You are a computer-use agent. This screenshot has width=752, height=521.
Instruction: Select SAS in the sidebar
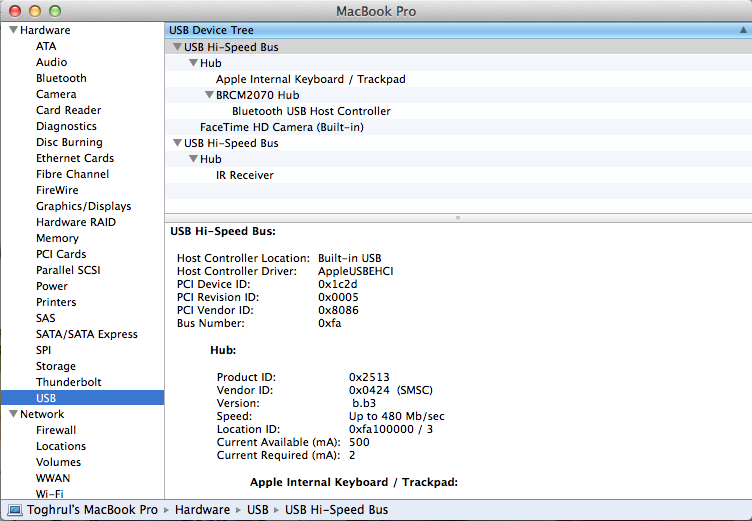pyautogui.click(x=46, y=318)
